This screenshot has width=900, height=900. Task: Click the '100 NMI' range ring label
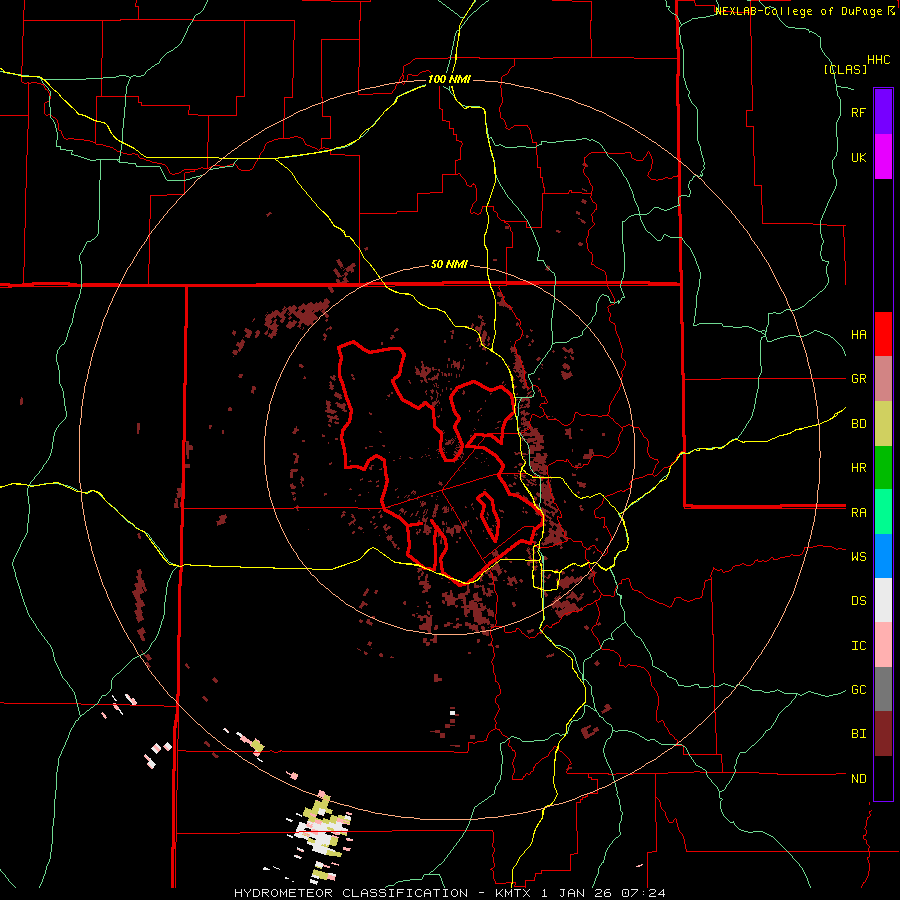pos(449,79)
